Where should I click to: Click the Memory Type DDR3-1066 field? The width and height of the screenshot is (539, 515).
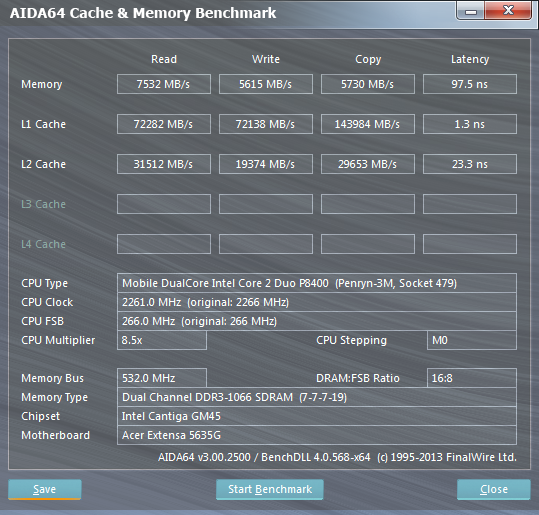click(317, 397)
